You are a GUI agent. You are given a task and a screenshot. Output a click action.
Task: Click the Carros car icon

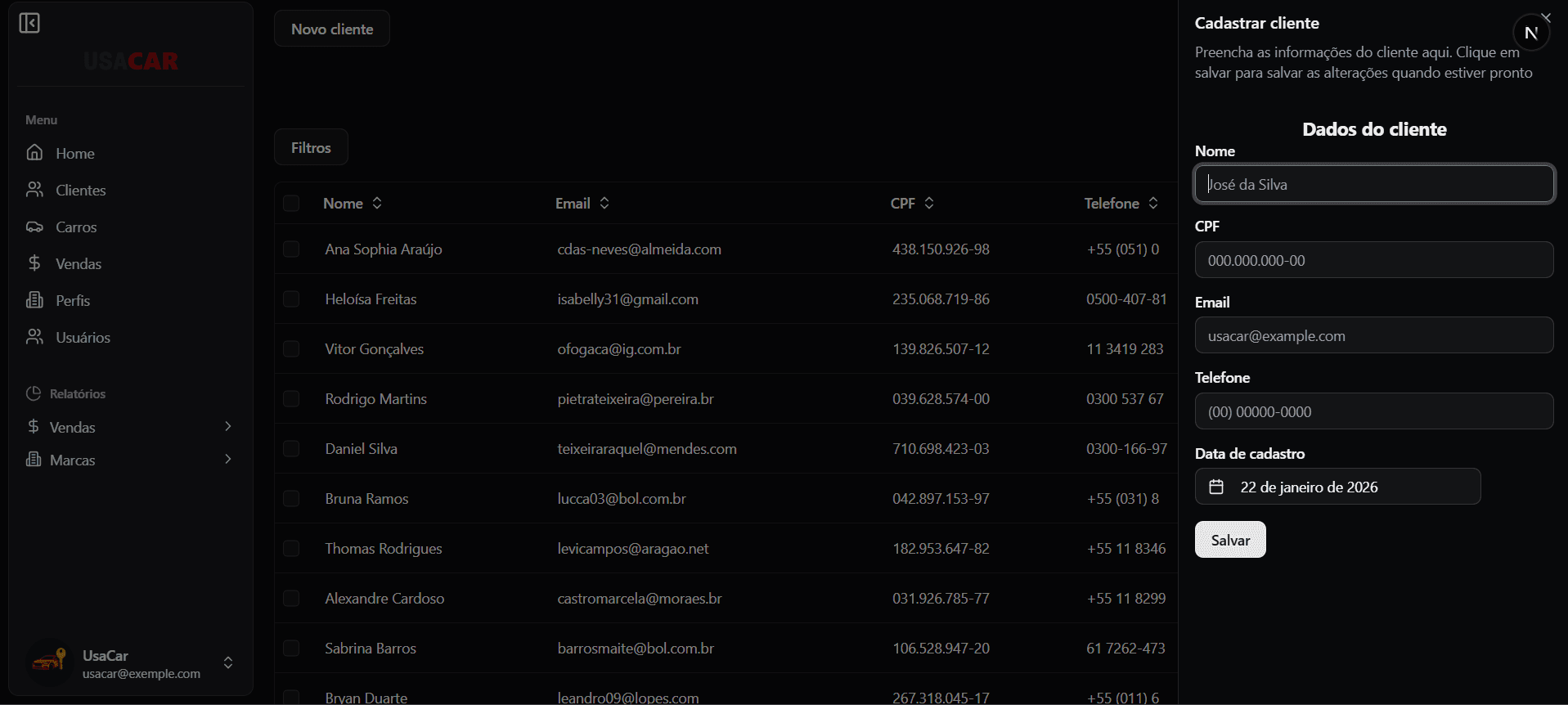coord(34,227)
